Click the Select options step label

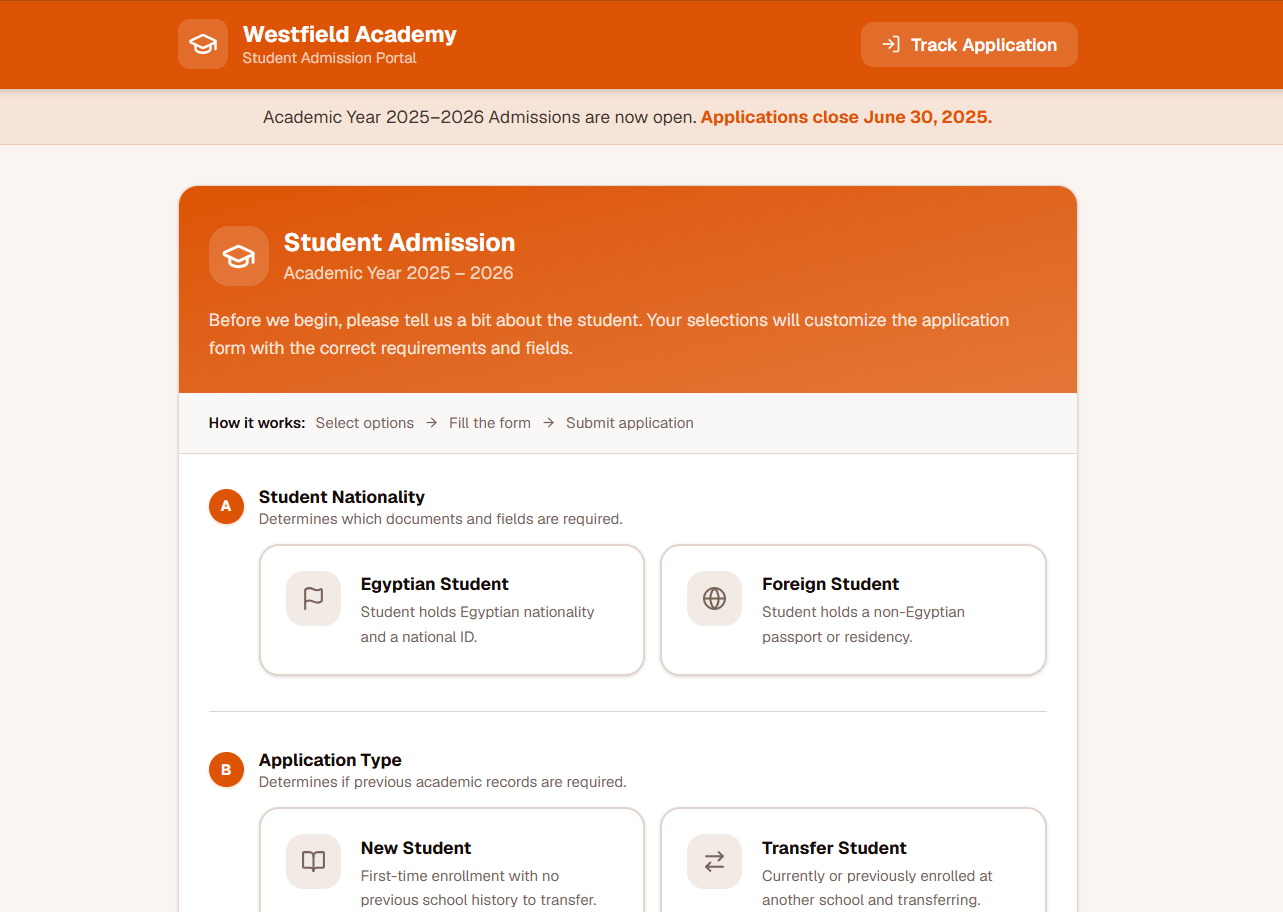pos(365,423)
